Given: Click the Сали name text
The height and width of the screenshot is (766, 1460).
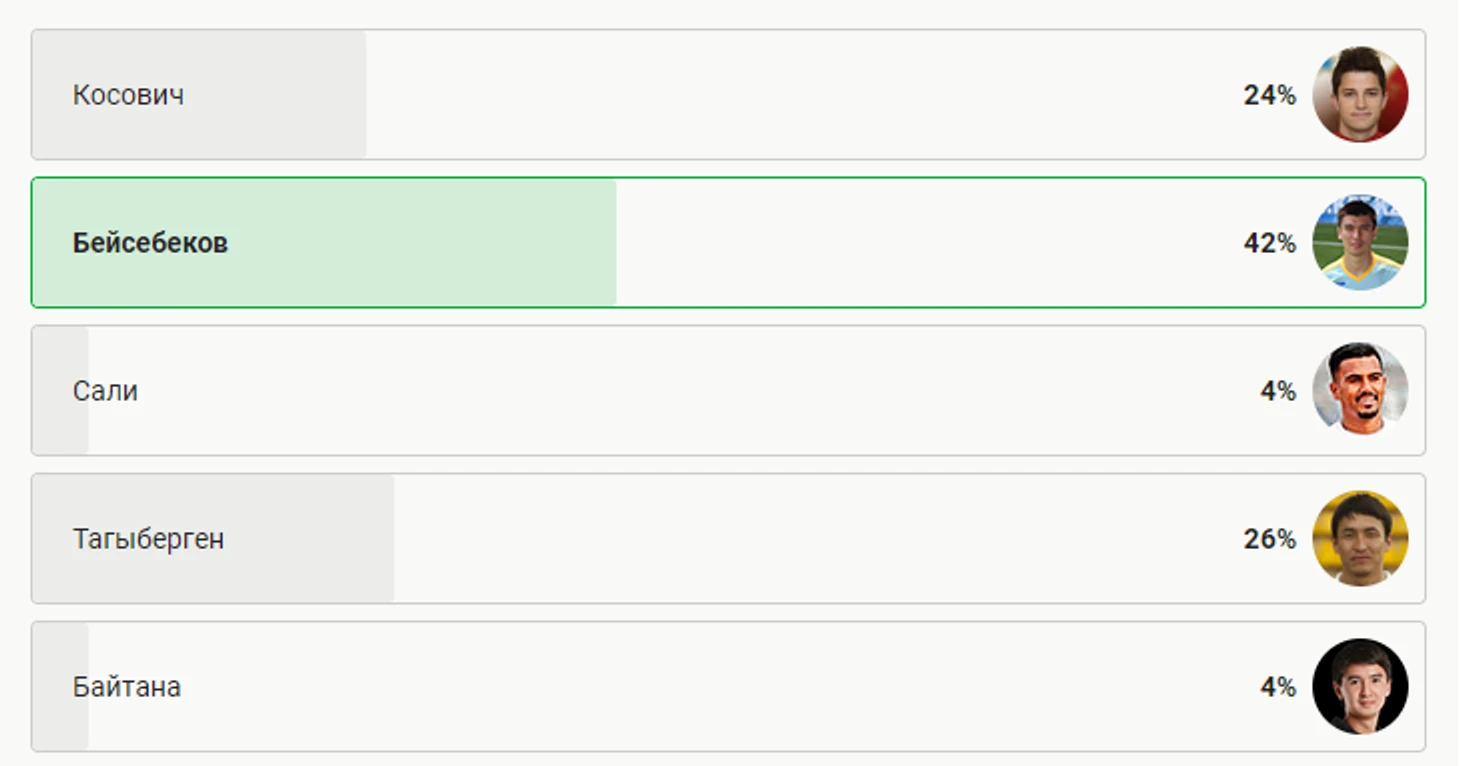Looking at the screenshot, I should [105, 391].
